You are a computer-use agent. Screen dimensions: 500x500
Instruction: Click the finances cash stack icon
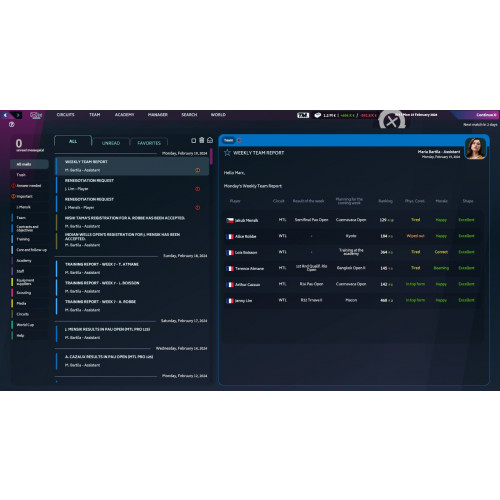(x=318, y=115)
